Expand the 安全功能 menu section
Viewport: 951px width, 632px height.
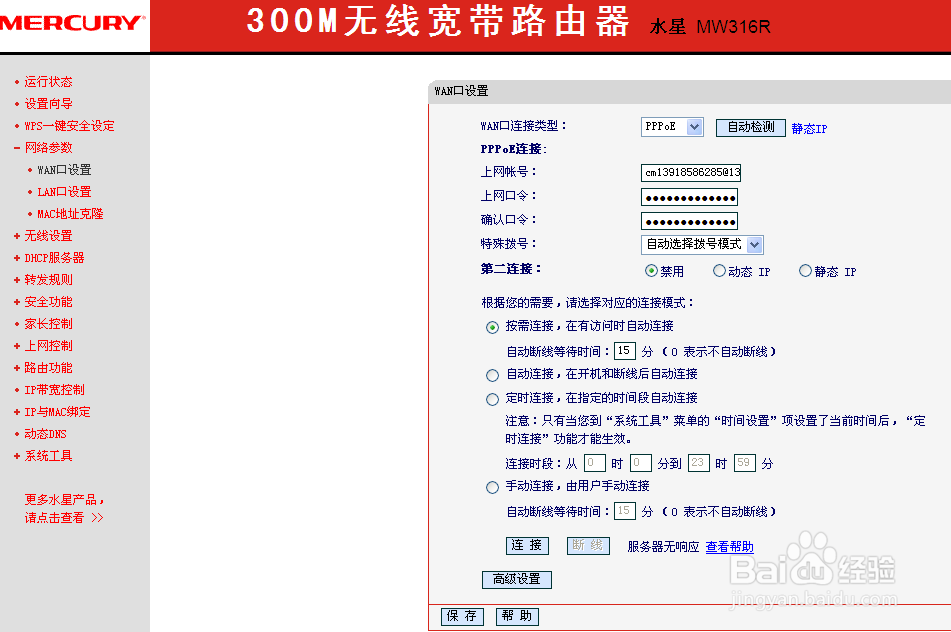click(48, 302)
